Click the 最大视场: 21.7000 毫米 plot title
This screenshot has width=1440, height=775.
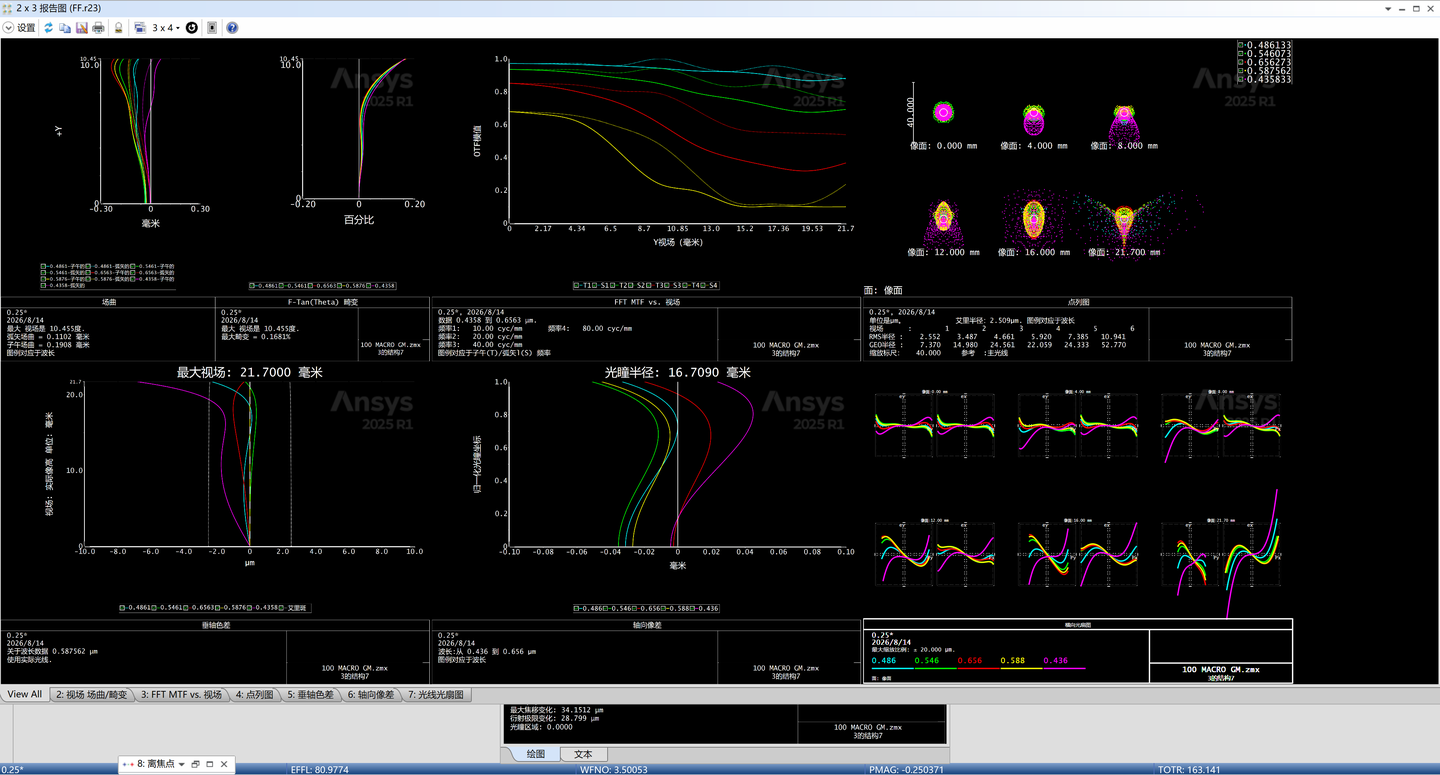coord(249,372)
